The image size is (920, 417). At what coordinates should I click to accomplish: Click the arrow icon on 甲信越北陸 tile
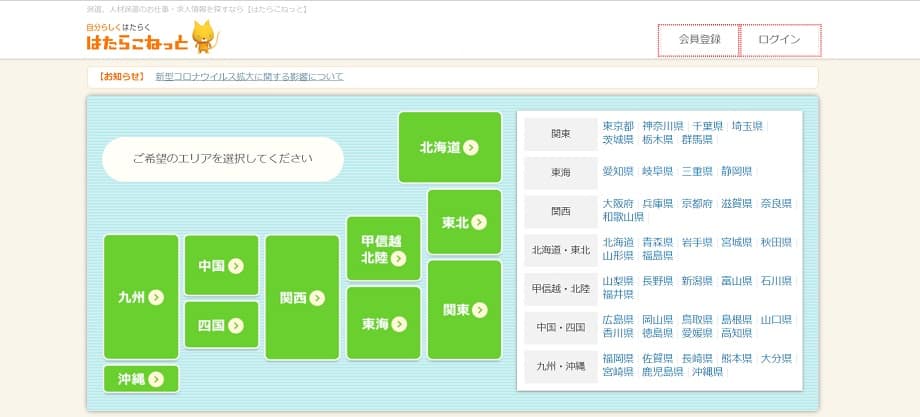pos(398,259)
